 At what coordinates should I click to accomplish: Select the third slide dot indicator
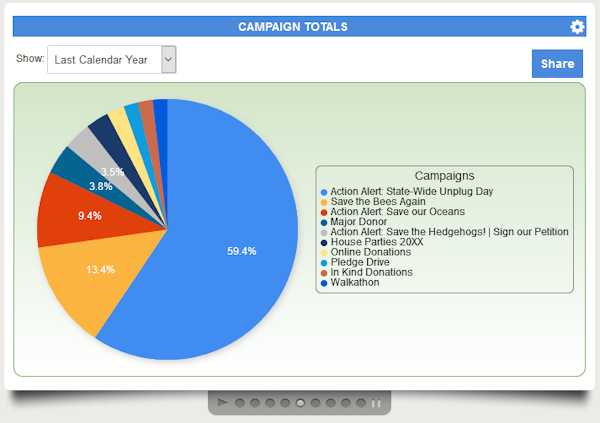tap(270, 403)
